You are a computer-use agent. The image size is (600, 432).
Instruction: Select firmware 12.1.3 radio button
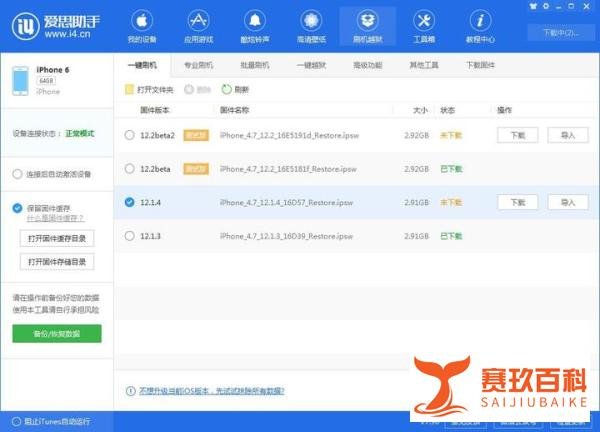point(130,236)
